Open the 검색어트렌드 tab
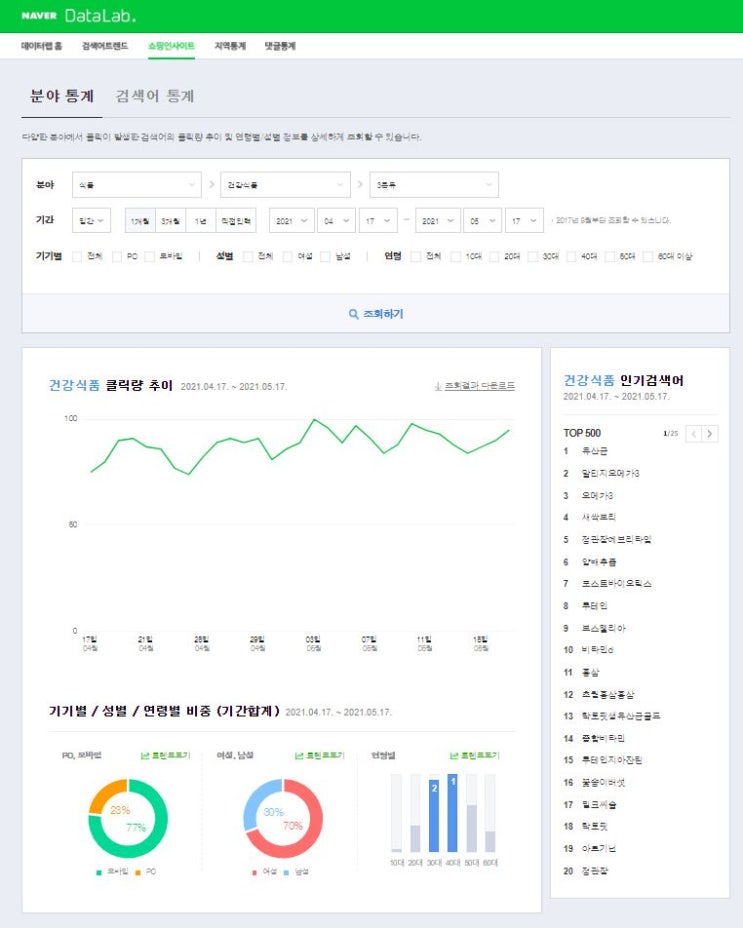This screenshot has width=743, height=928. 105,46
